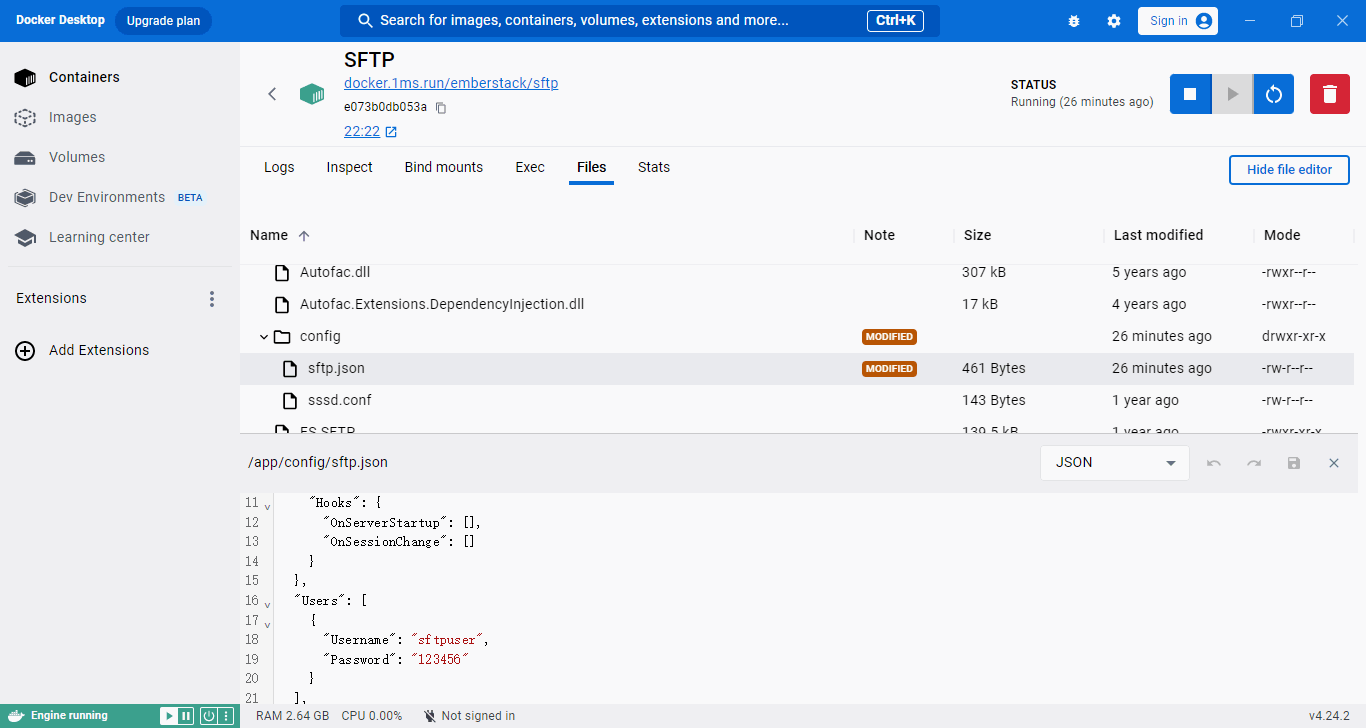
Task: Click the Mode column header
Action: 1282,235
